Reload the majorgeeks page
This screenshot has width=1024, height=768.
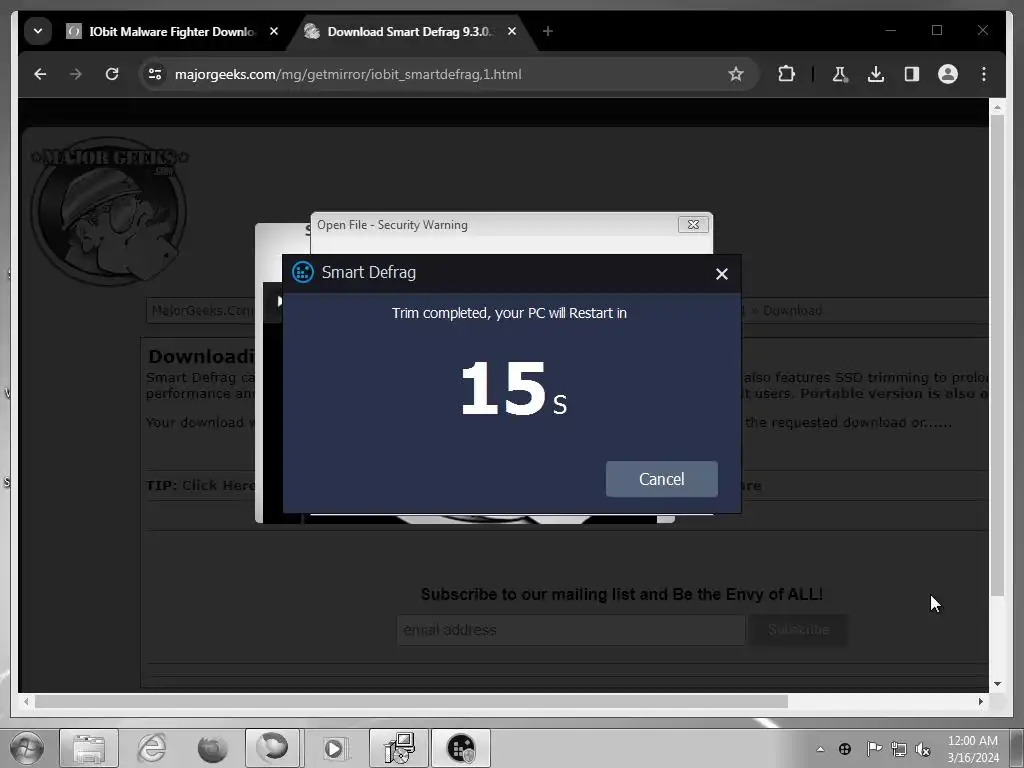112,74
